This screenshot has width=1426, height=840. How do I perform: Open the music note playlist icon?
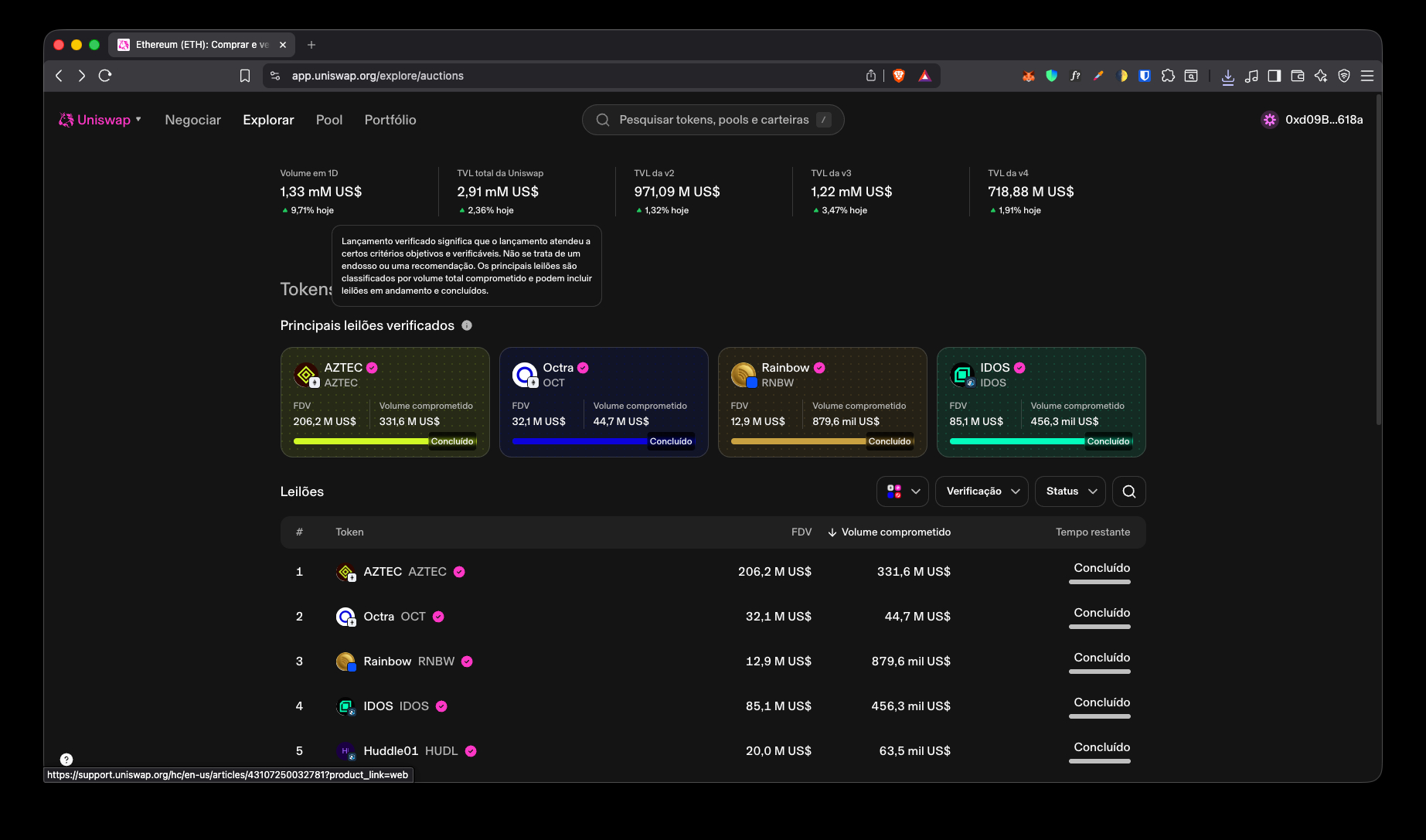point(1251,76)
